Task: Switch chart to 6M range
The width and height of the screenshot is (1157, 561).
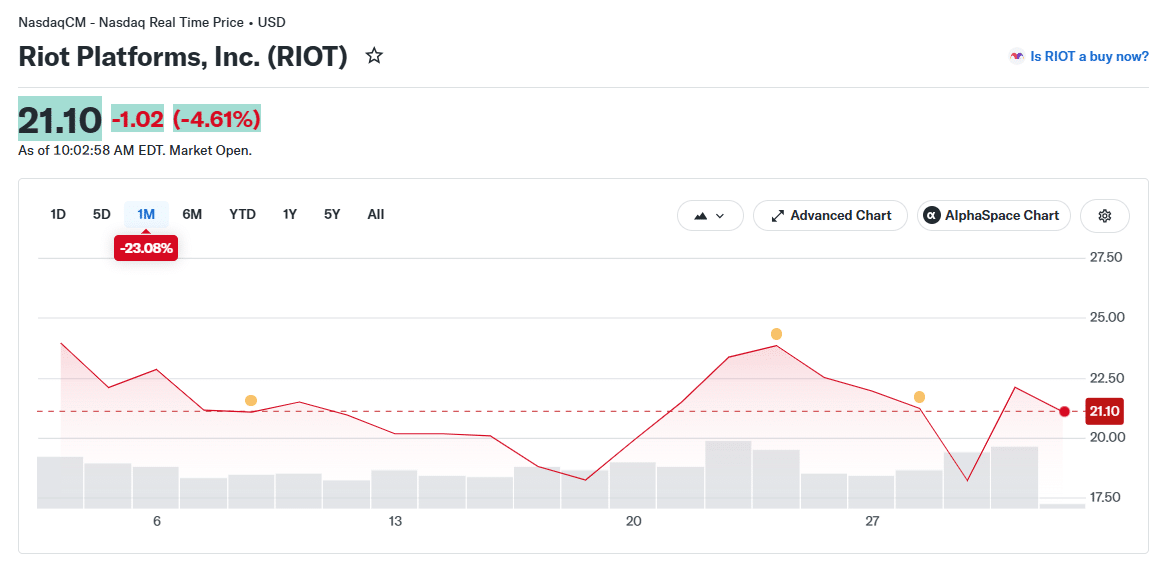Action: (192, 215)
